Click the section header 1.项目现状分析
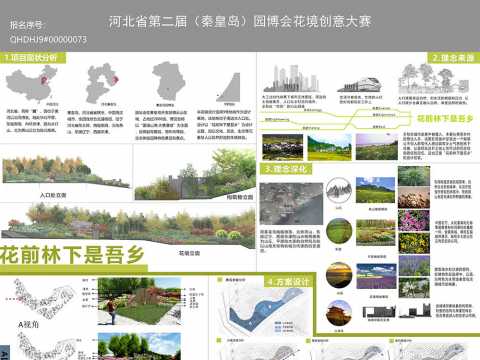 pos(32,58)
